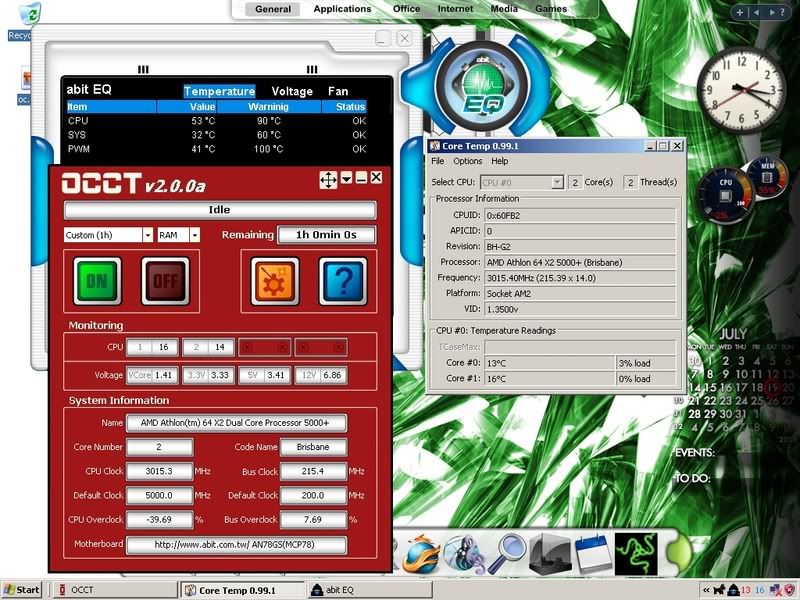Switch to the Fan tab in abit EQ
The width and height of the screenshot is (800, 600).
coord(338,91)
